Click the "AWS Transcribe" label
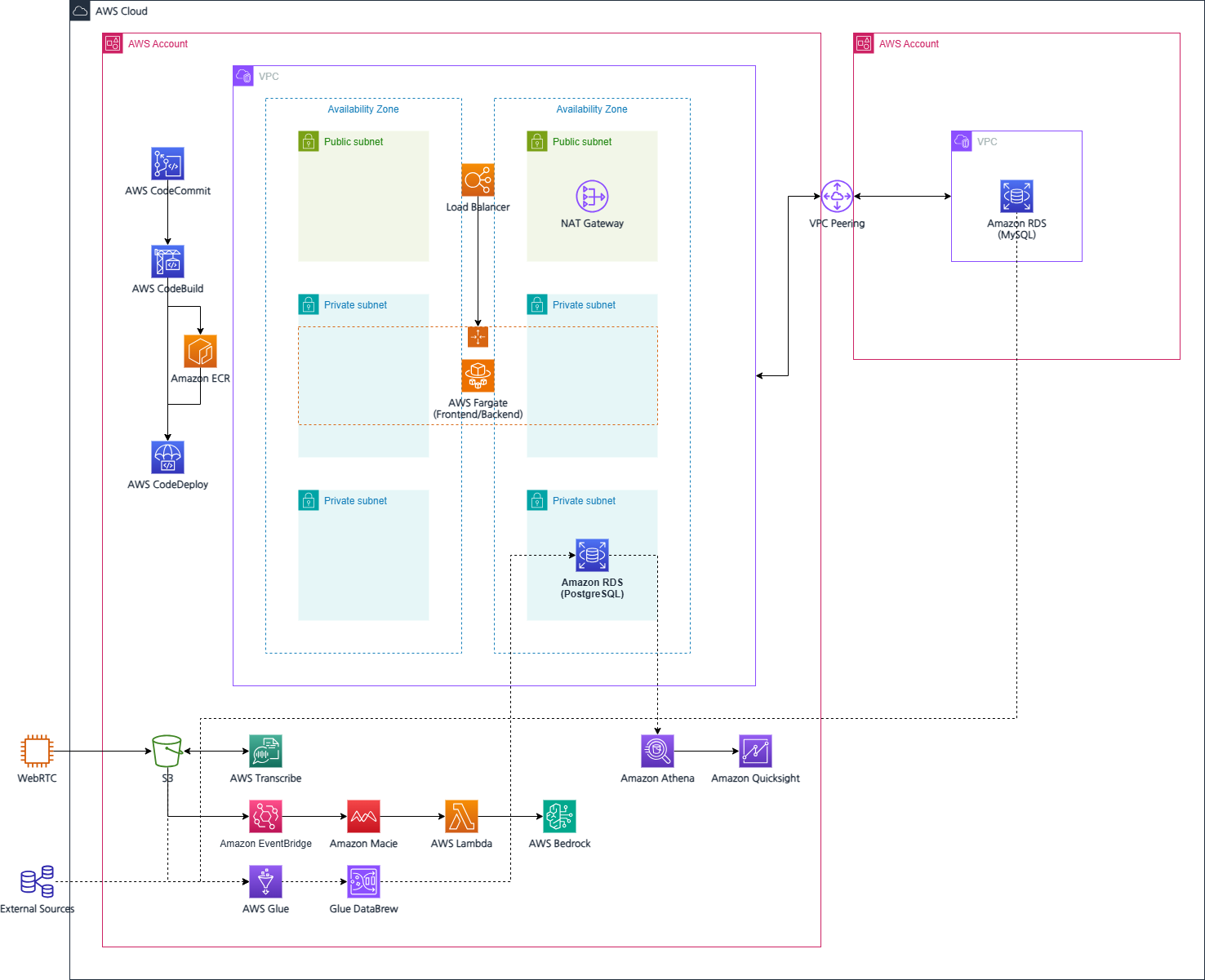Image resolution: width=1205 pixels, height=980 pixels. pyautogui.click(x=265, y=778)
